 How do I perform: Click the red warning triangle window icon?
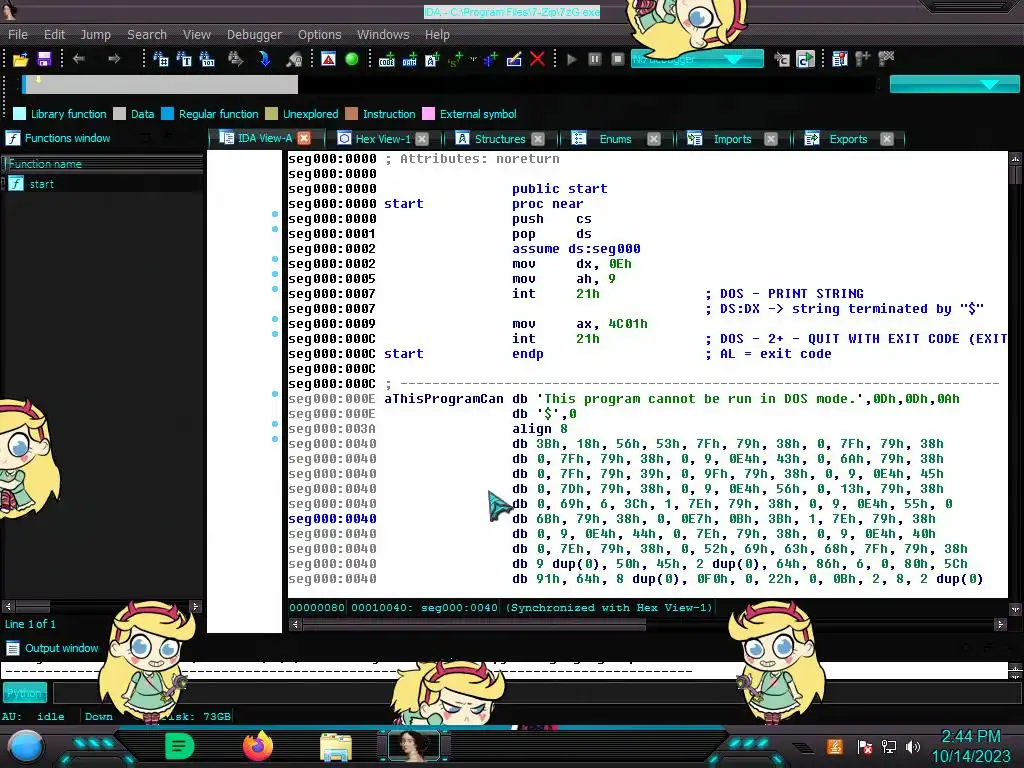328,59
